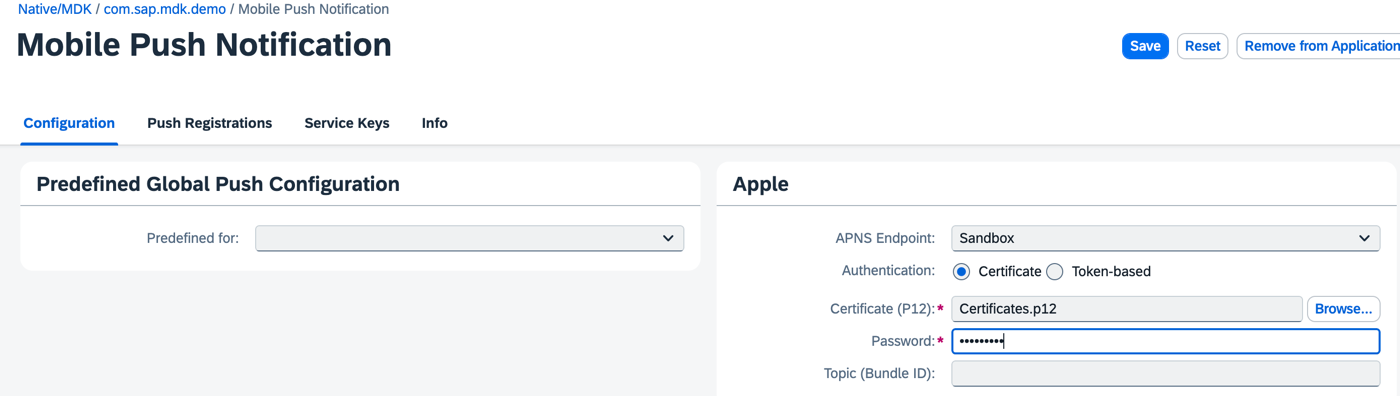Expand the APNS Endpoint Sandbox dropdown

[x=1165, y=238]
